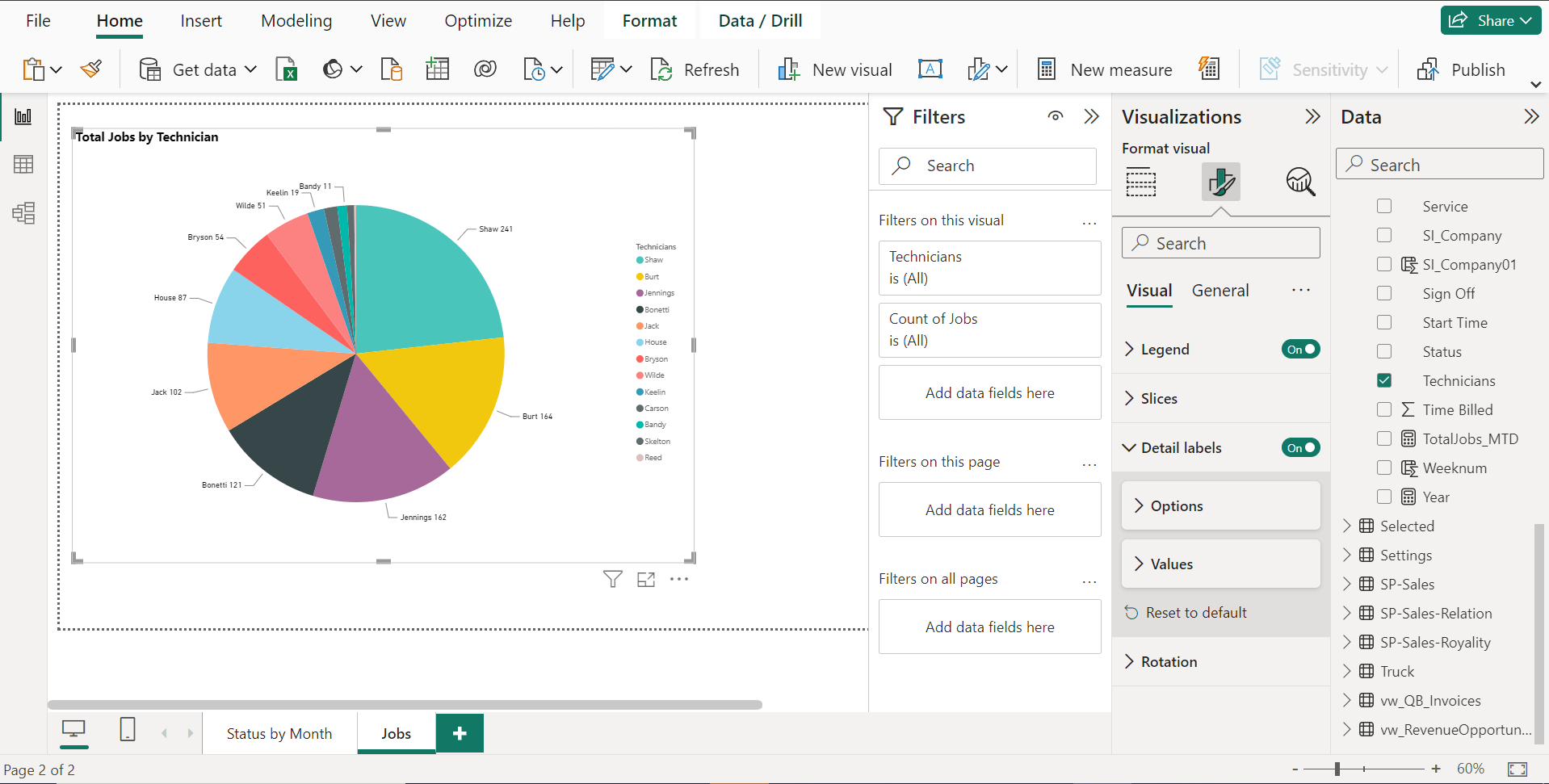Viewport: 1549px width, 784px height.
Task: Click the SQL Server database icon
Action: point(392,69)
